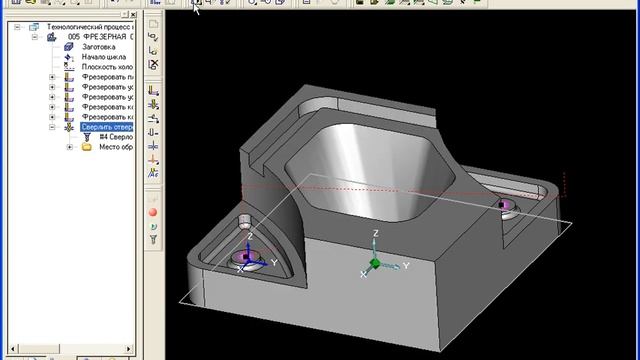Select the 005 ФРЕЗЕРНАЯ label
This screenshot has width=640, height=360.
pyautogui.click(x=100, y=37)
